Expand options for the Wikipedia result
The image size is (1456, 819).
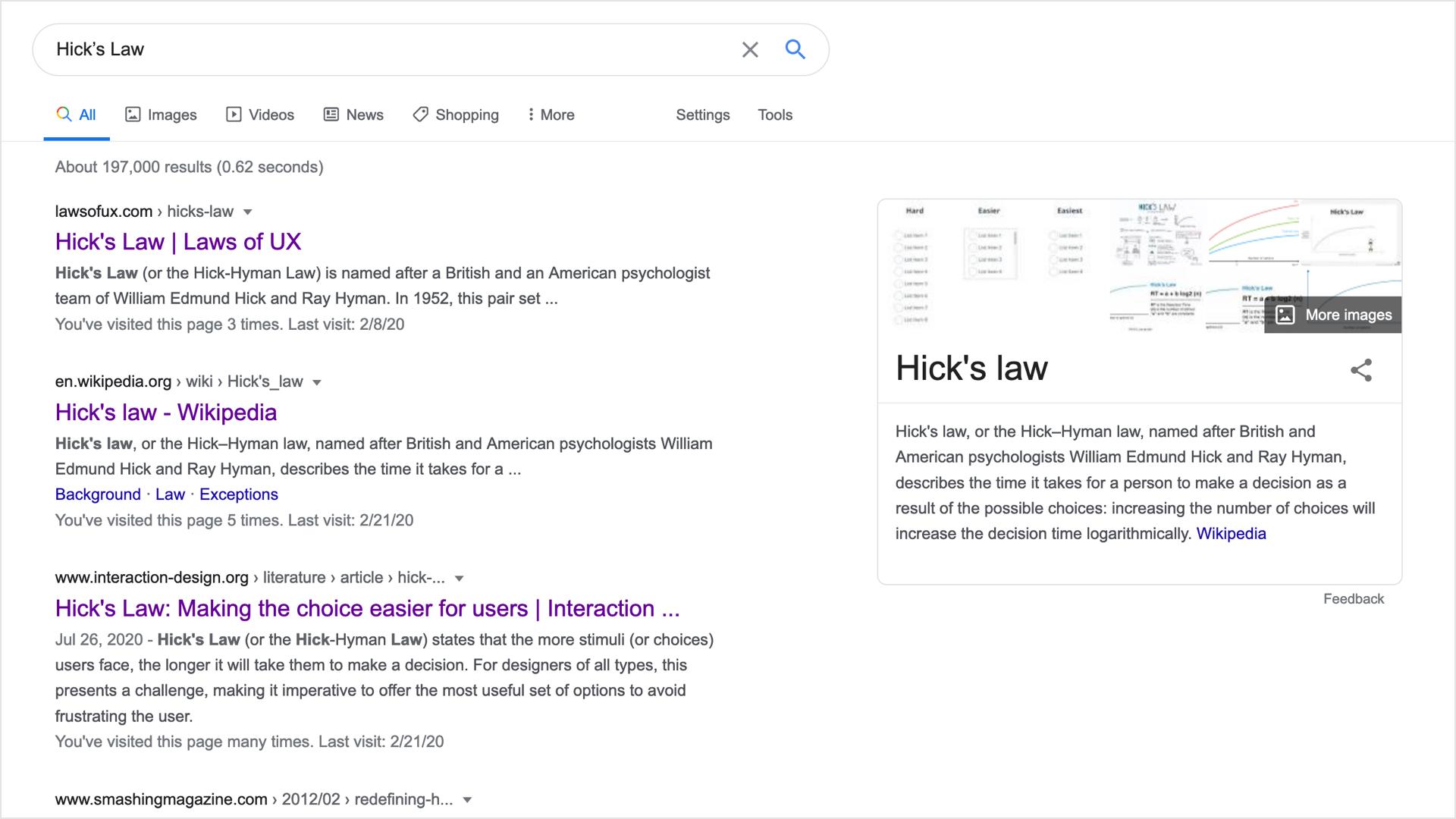click(317, 381)
